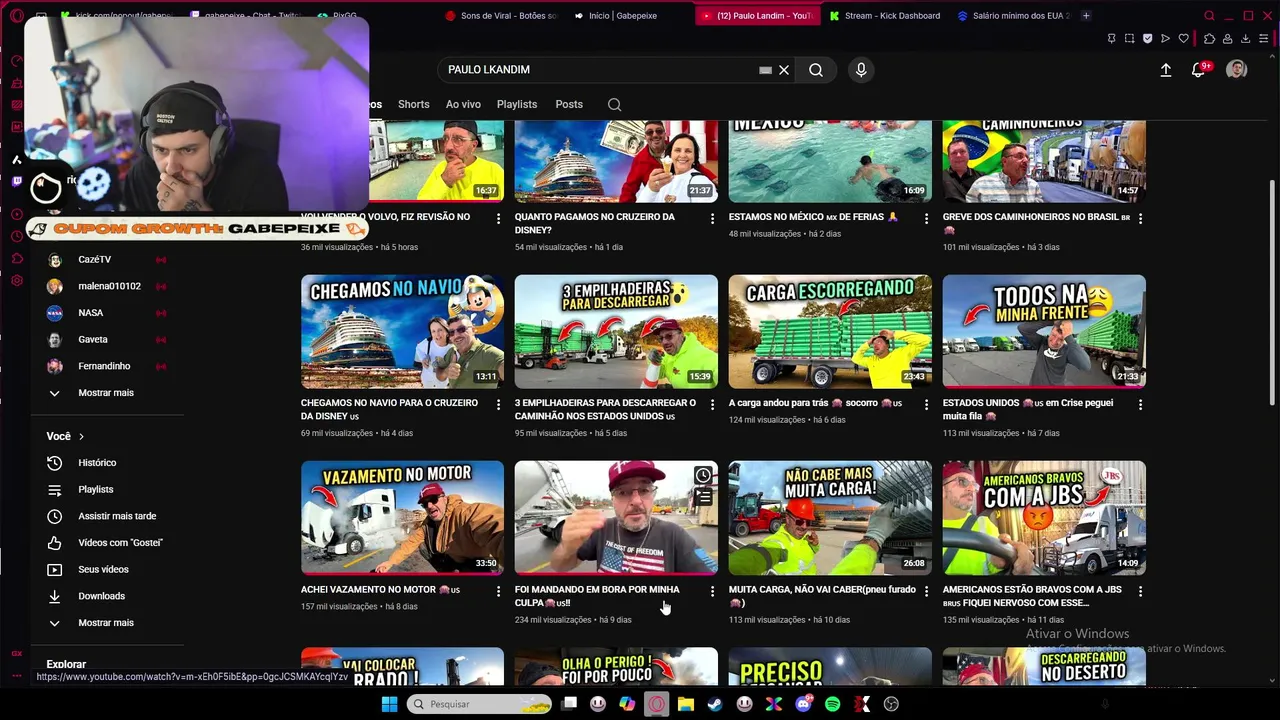
Task: Open Opera search tabs magnifier icon
Action: pyautogui.click(x=1209, y=16)
